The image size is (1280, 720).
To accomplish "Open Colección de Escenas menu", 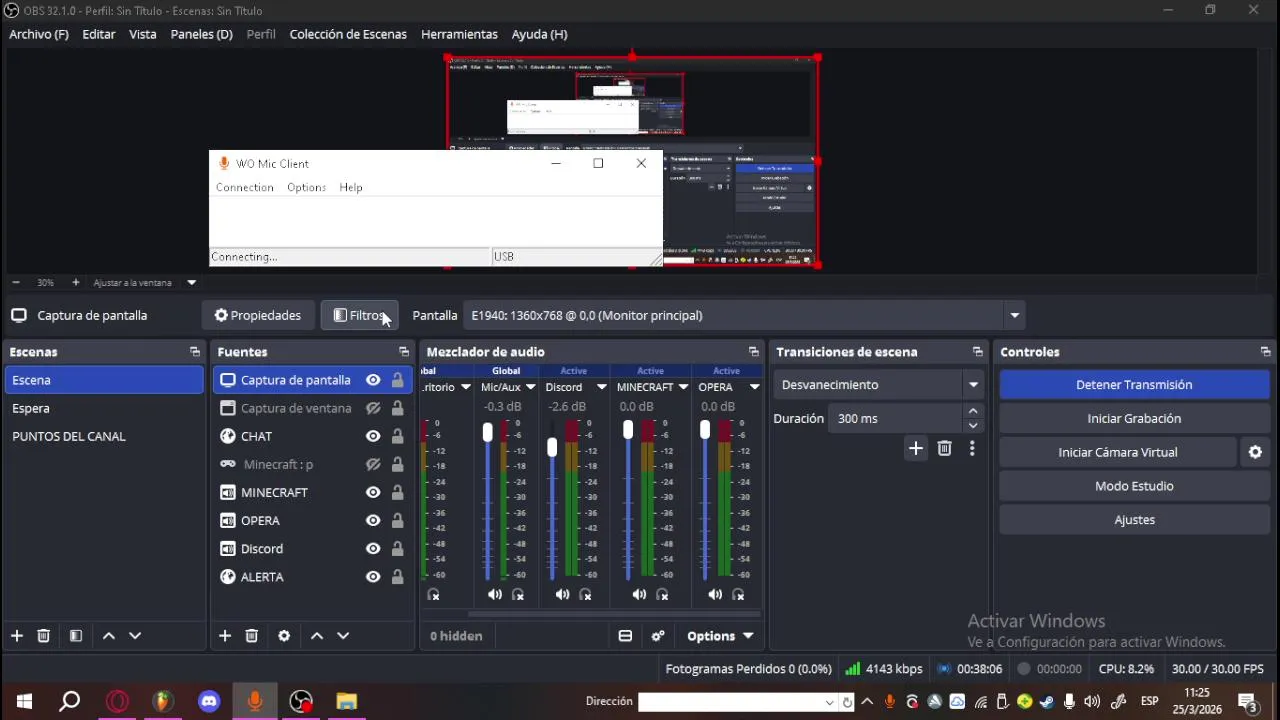I will pos(348,34).
